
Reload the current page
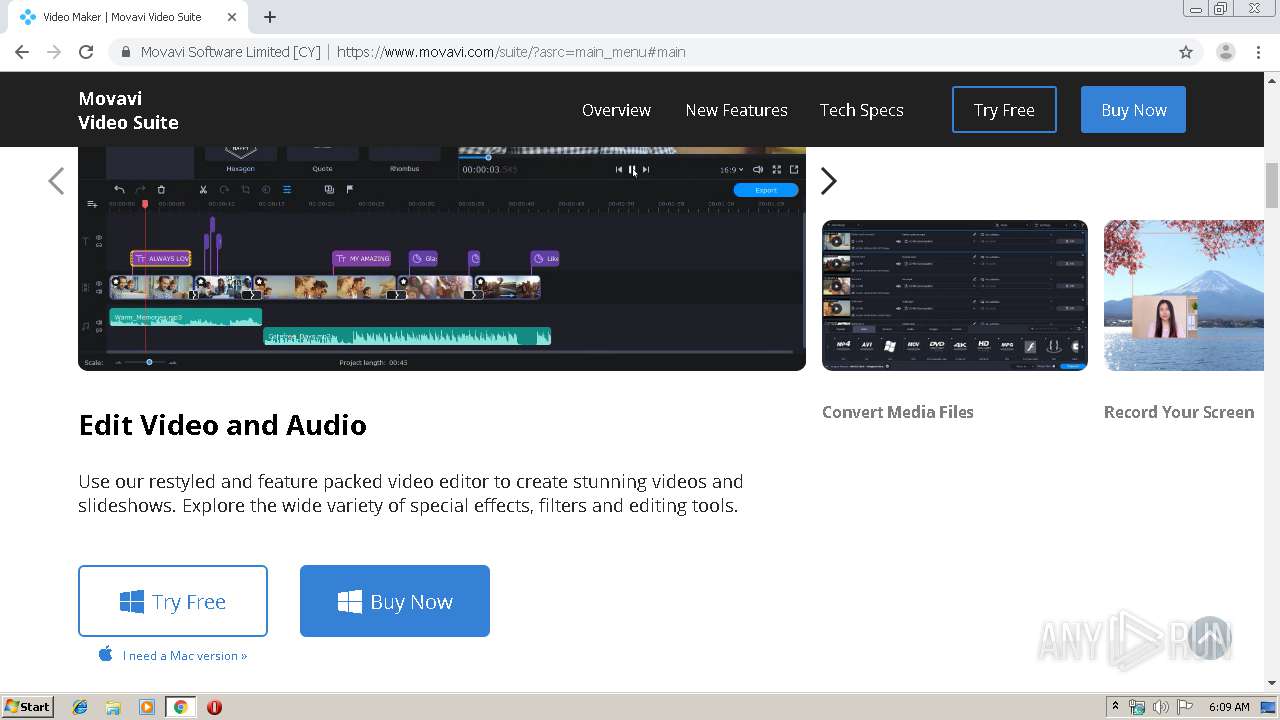[x=86, y=52]
